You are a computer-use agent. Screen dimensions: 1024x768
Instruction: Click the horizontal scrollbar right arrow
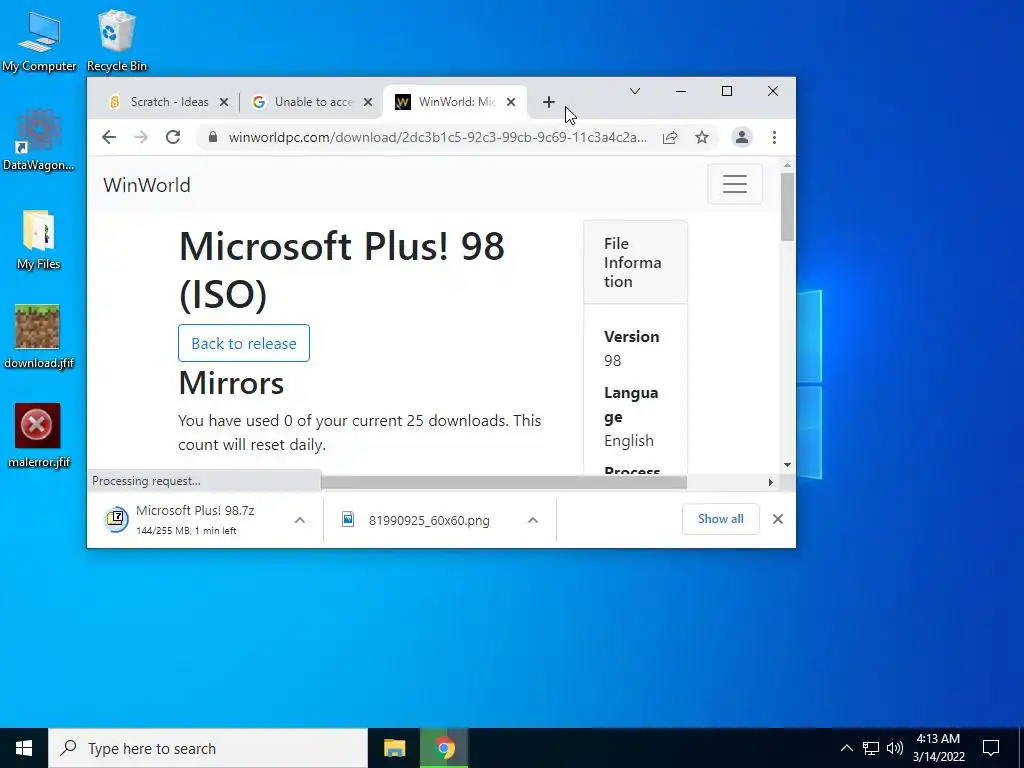tap(771, 482)
